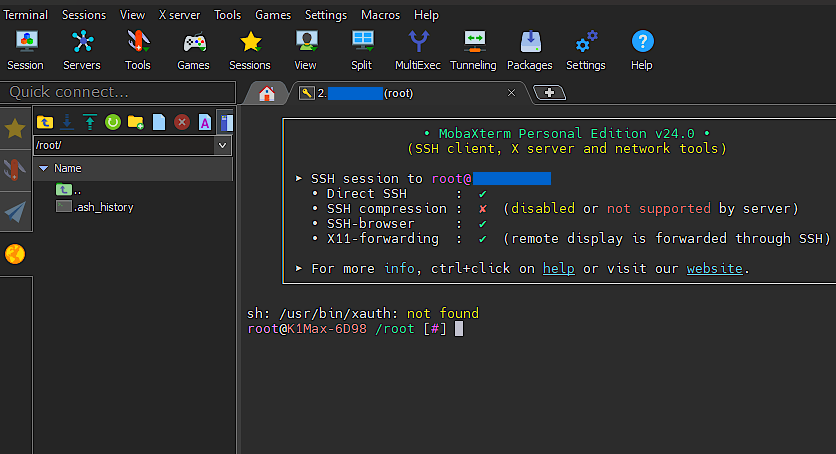Open the Packages toolbar icon
836x454 pixels.
click(529, 50)
